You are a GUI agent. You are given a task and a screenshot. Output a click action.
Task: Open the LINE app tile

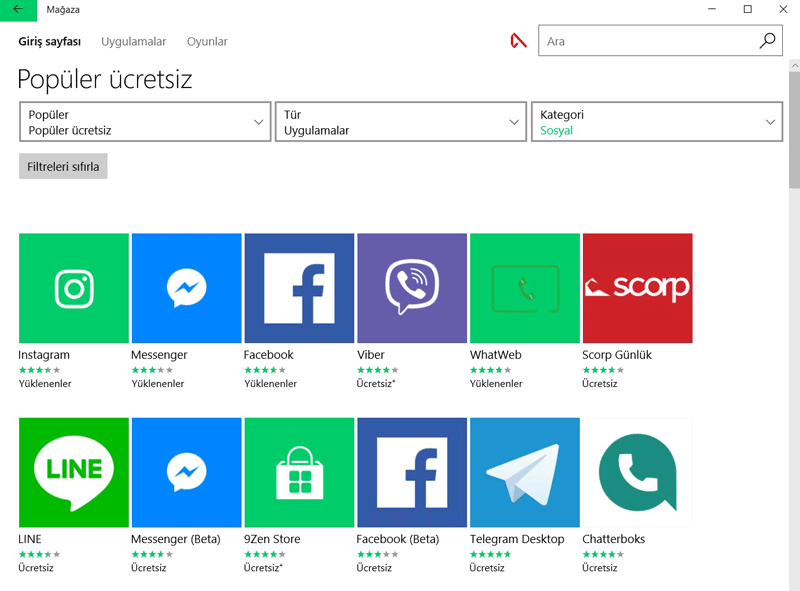73,473
